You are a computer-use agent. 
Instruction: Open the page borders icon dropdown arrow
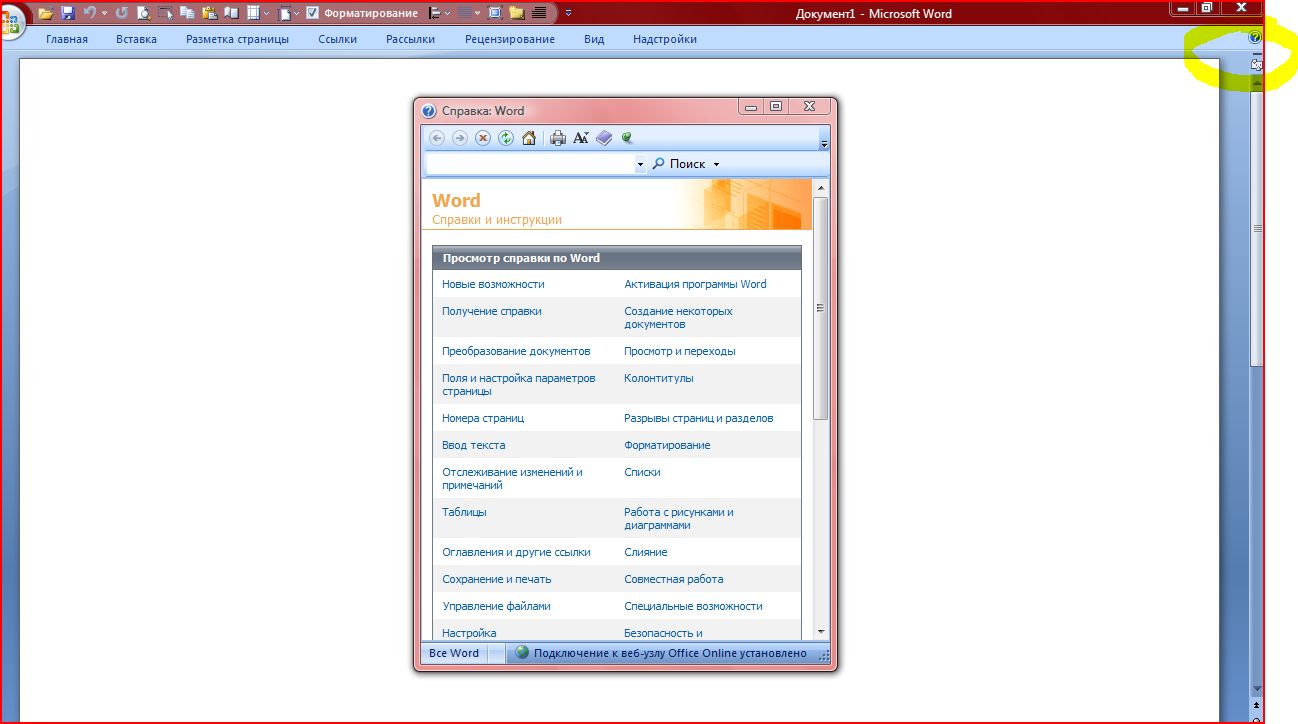(x=266, y=14)
